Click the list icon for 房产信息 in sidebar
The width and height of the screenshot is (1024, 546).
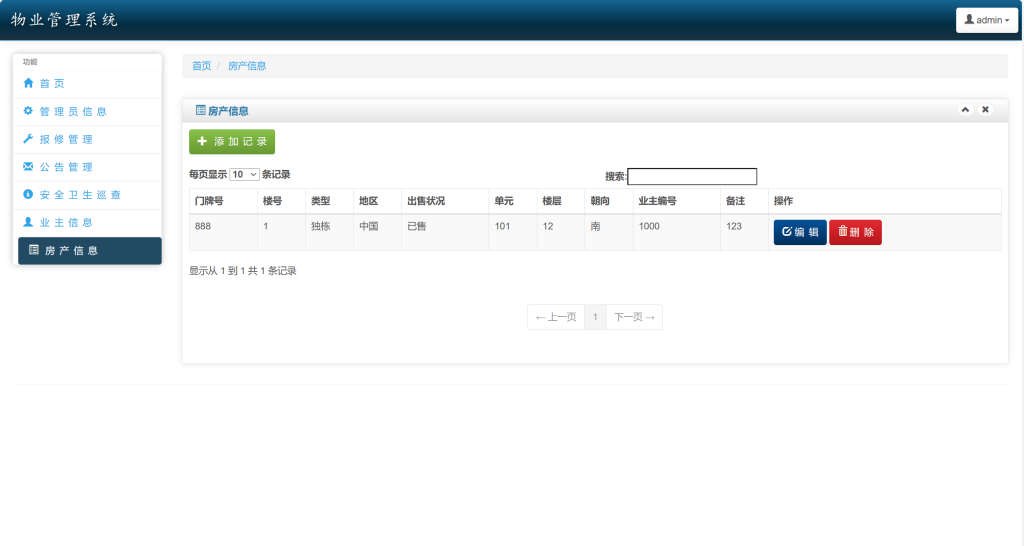pos(34,249)
